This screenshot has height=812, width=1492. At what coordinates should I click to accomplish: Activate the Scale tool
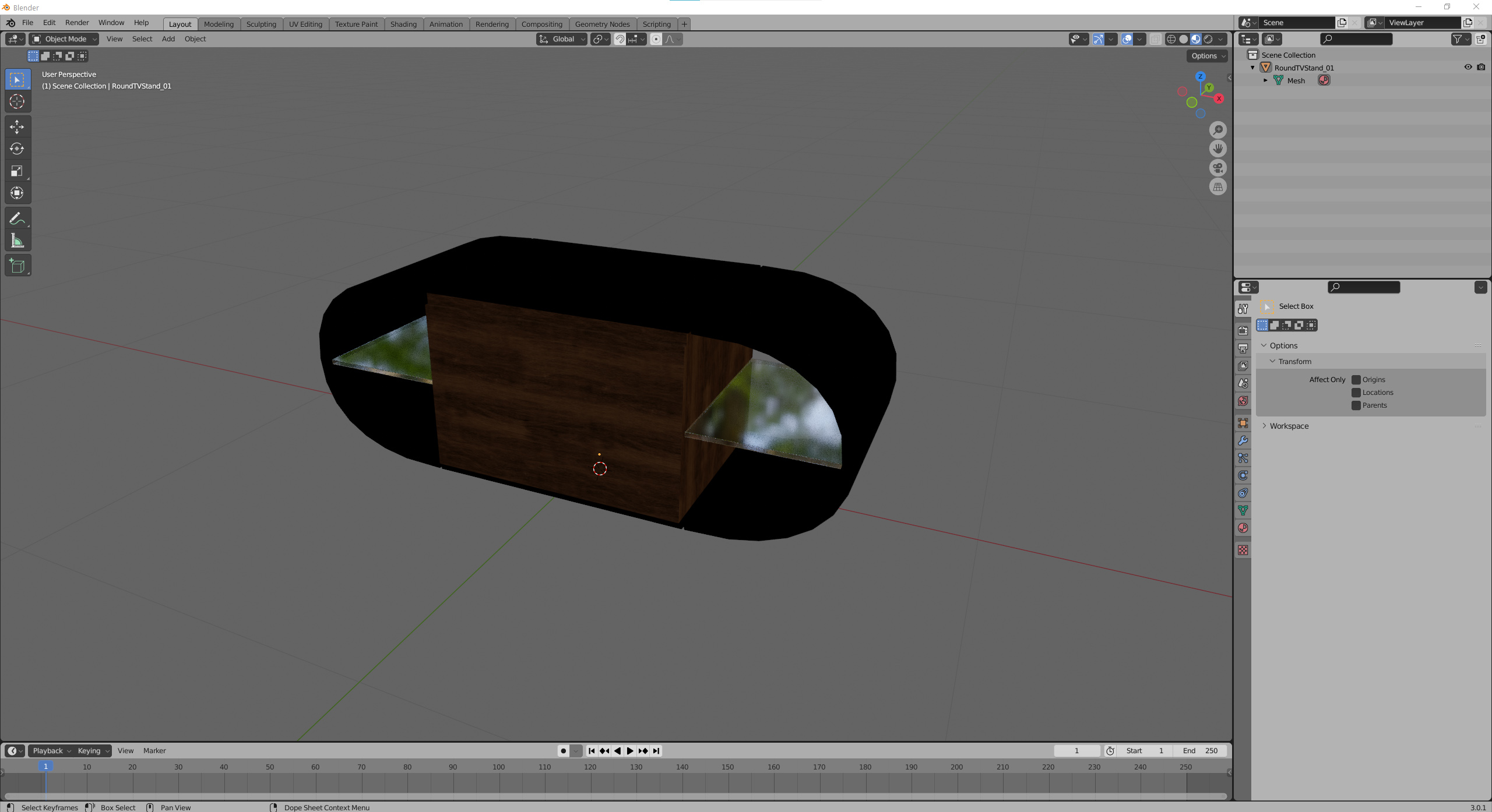point(17,171)
